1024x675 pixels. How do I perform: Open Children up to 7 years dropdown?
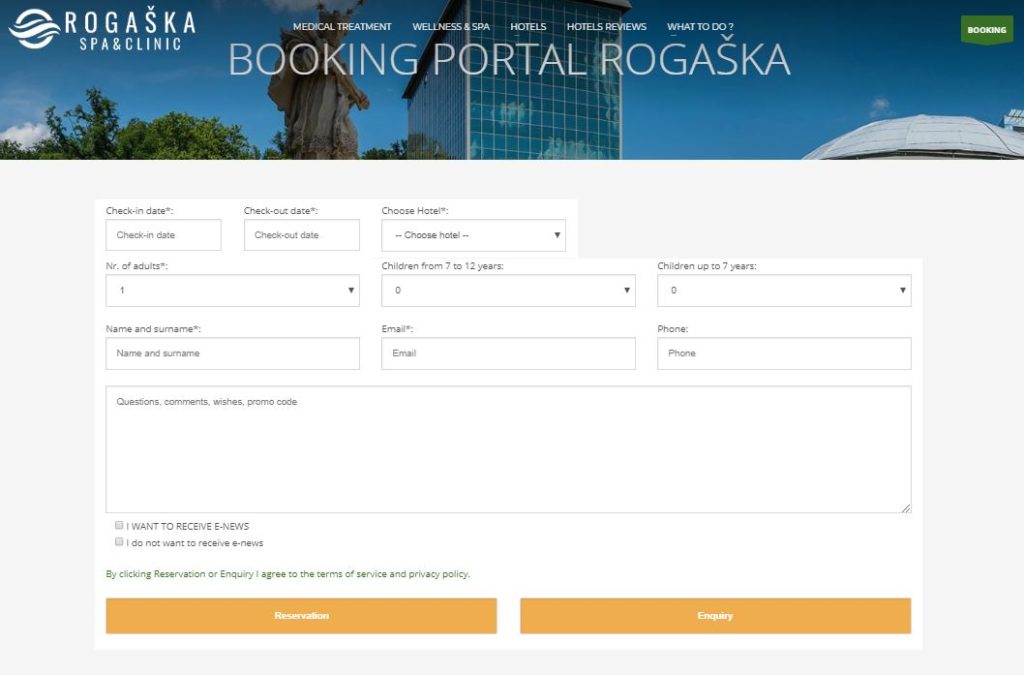(784, 290)
